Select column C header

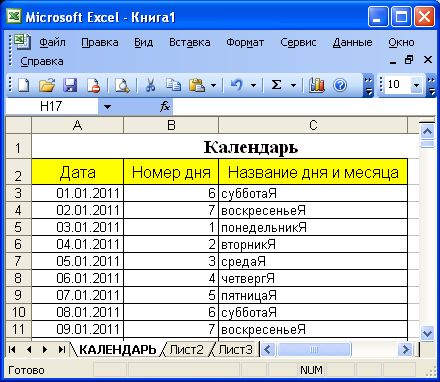pos(313,125)
